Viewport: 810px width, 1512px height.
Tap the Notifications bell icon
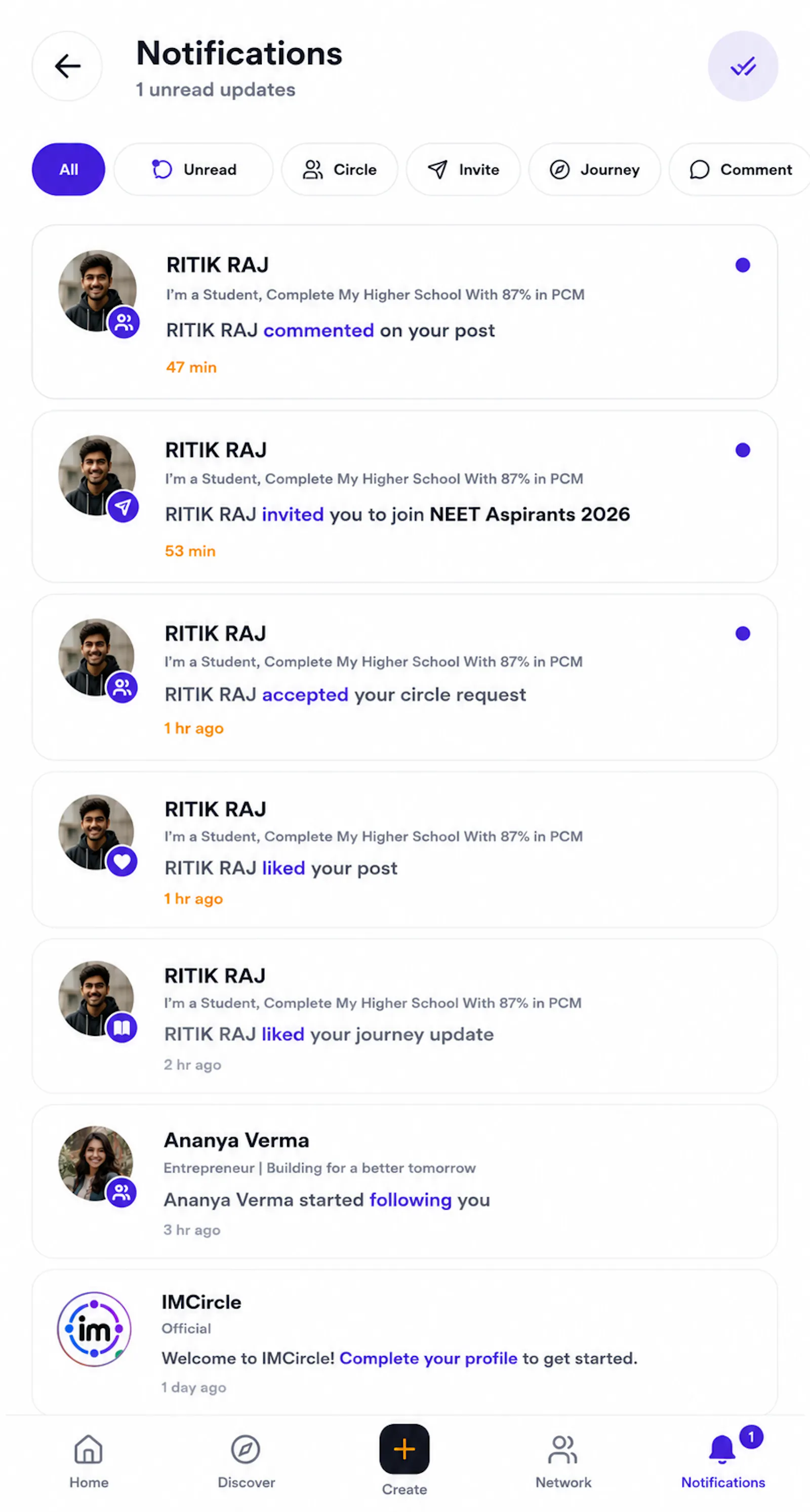[722, 1449]
